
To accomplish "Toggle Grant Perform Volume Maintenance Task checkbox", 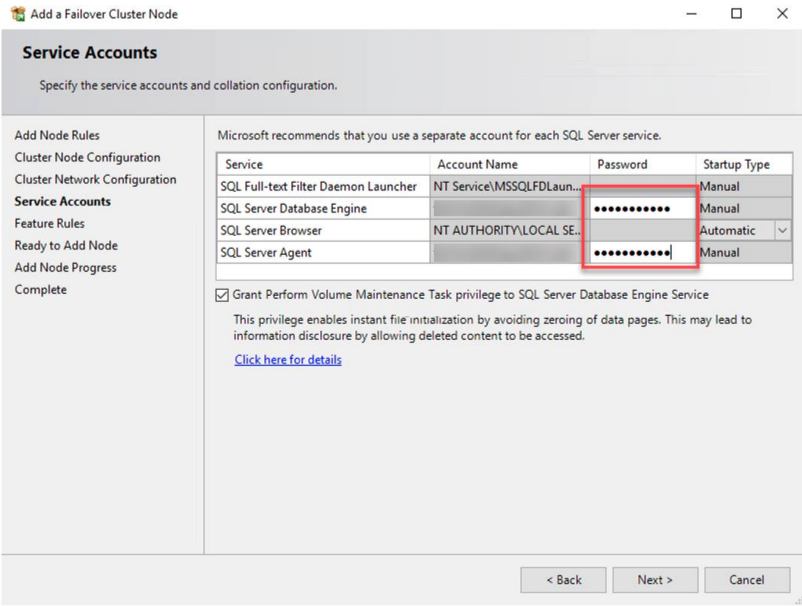I will (x=222, y=295).
